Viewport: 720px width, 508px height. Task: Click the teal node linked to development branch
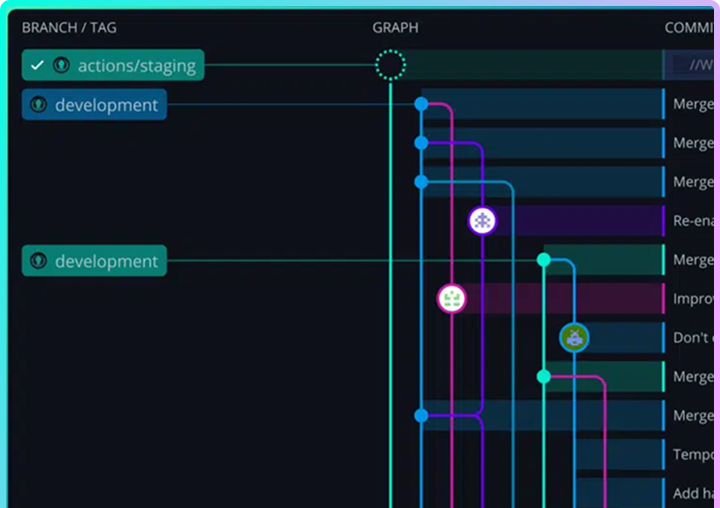point(544,260)
